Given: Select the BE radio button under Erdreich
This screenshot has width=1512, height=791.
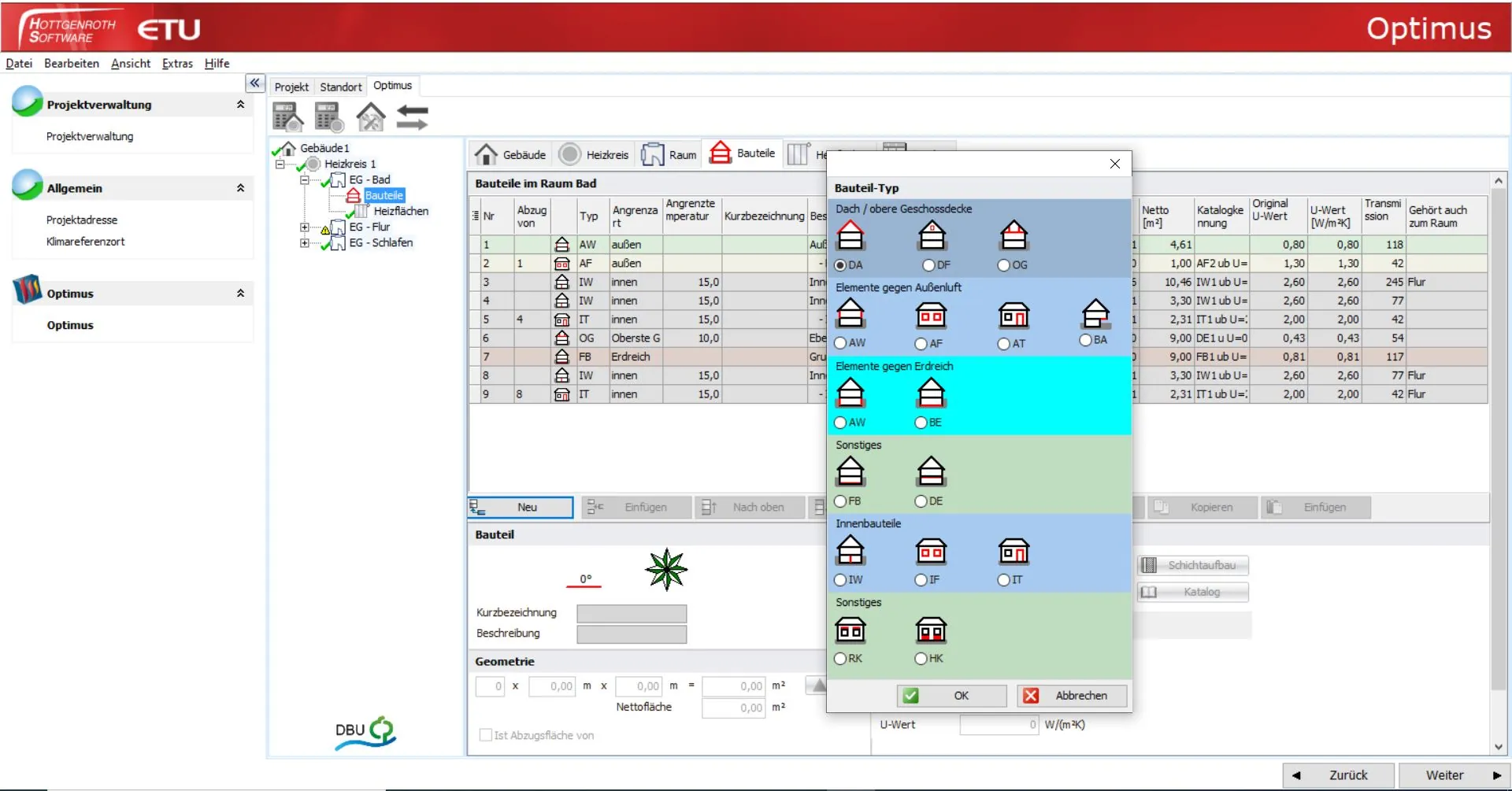Looking at the screenshot, I should pyautogui.click(x=921, y=423).
